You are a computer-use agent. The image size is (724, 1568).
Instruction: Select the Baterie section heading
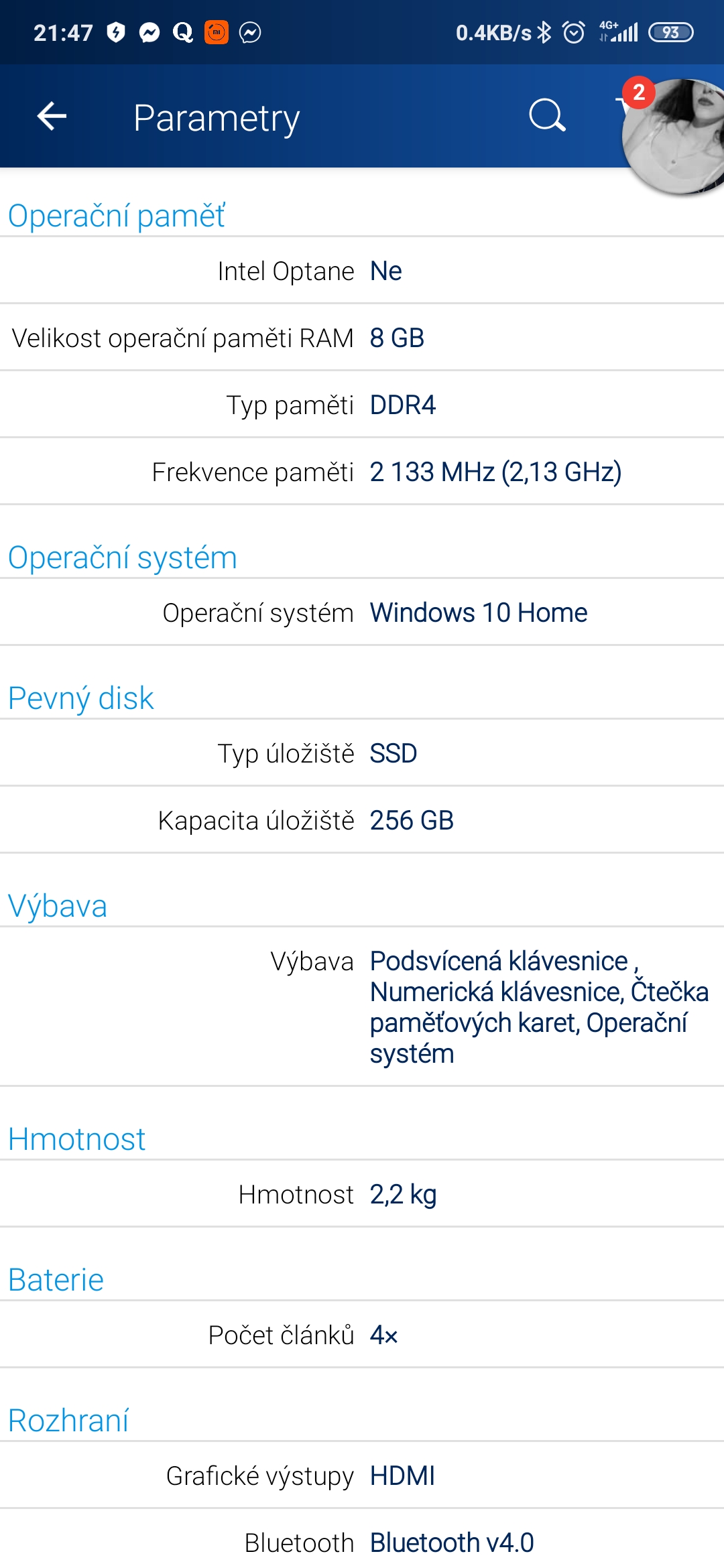click(x=56, y=1280)
